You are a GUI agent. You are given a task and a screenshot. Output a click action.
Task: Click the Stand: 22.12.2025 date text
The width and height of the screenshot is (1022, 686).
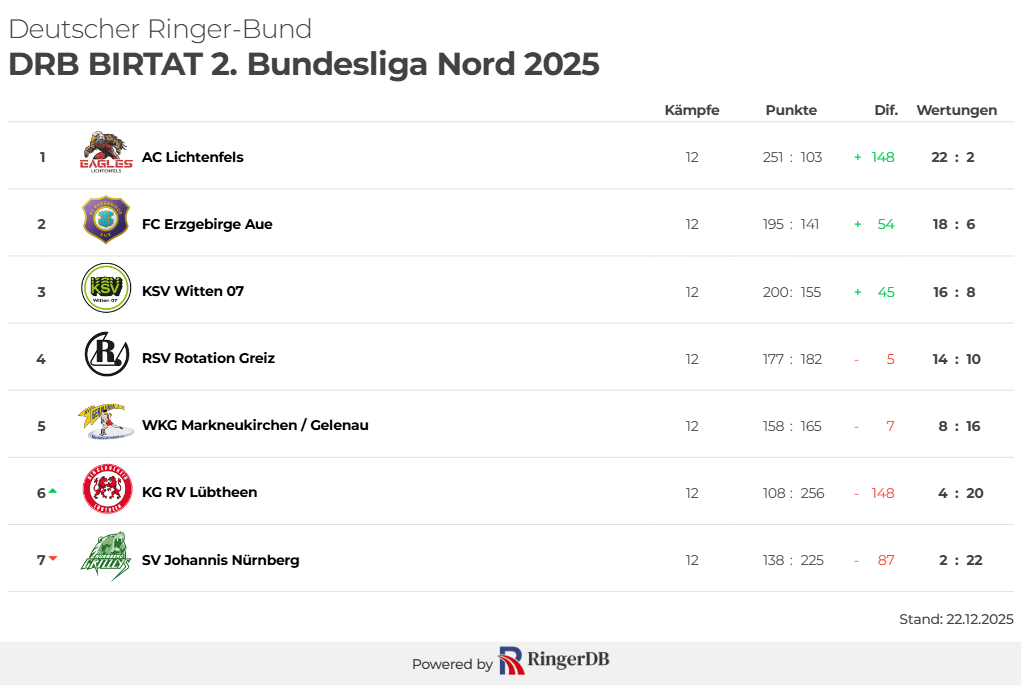tap(956, 619)
